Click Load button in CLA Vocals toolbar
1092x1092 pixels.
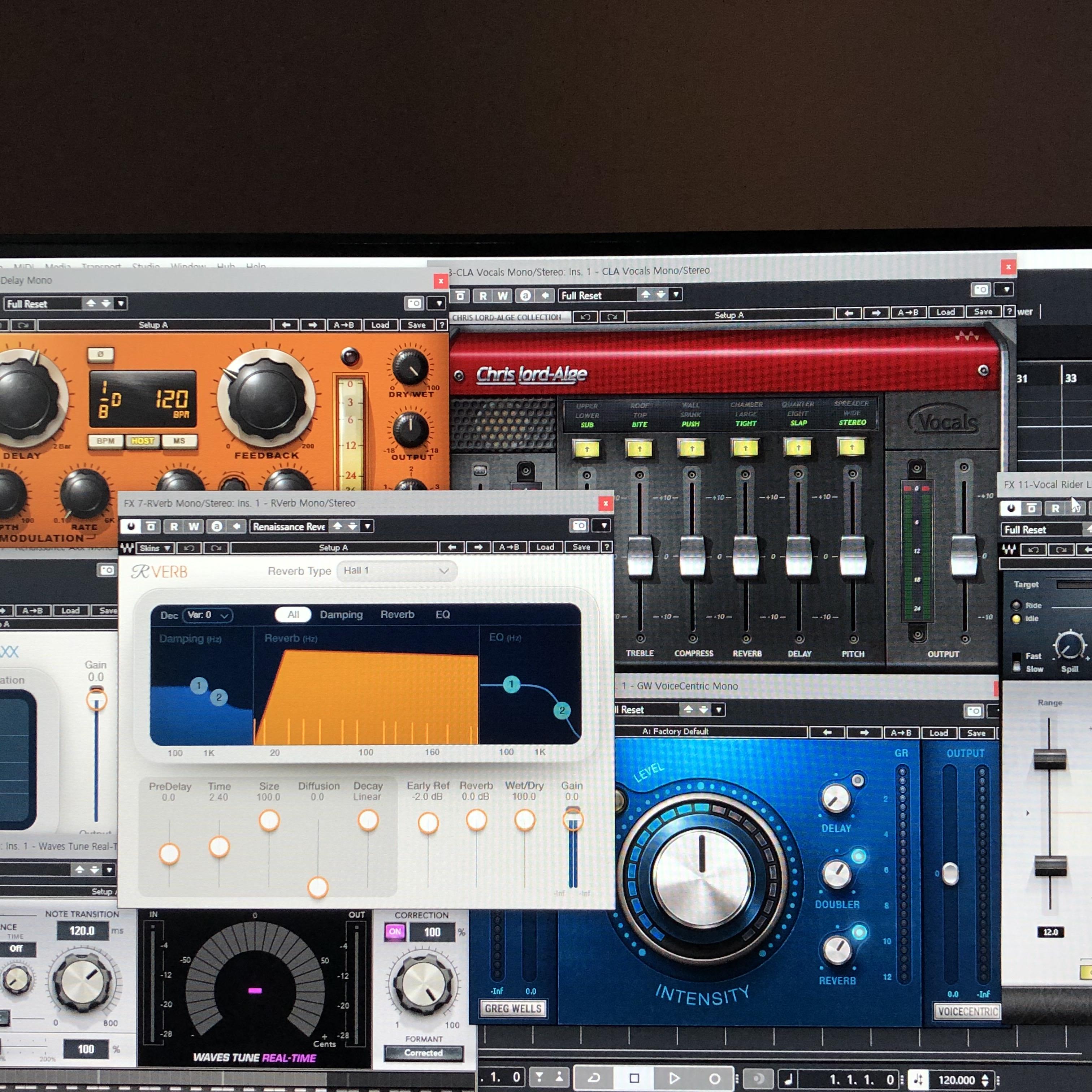[x=946, y=312]
